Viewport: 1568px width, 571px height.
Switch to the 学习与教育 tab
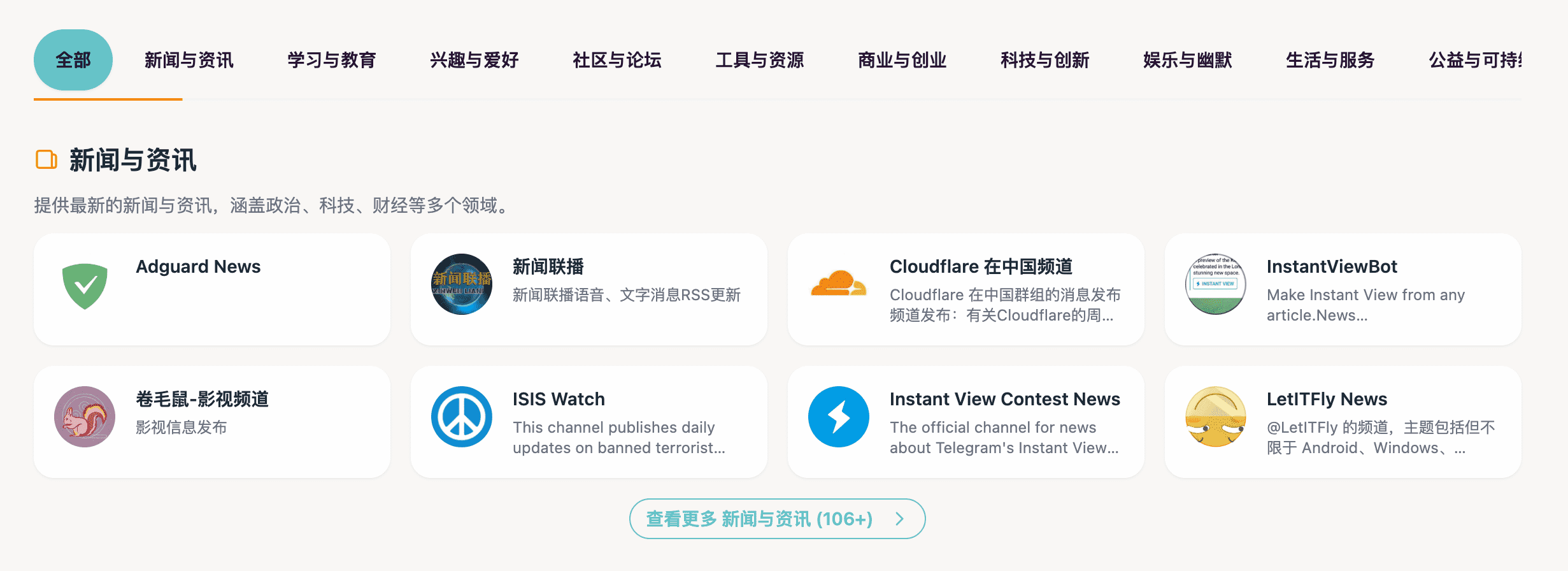332,60
